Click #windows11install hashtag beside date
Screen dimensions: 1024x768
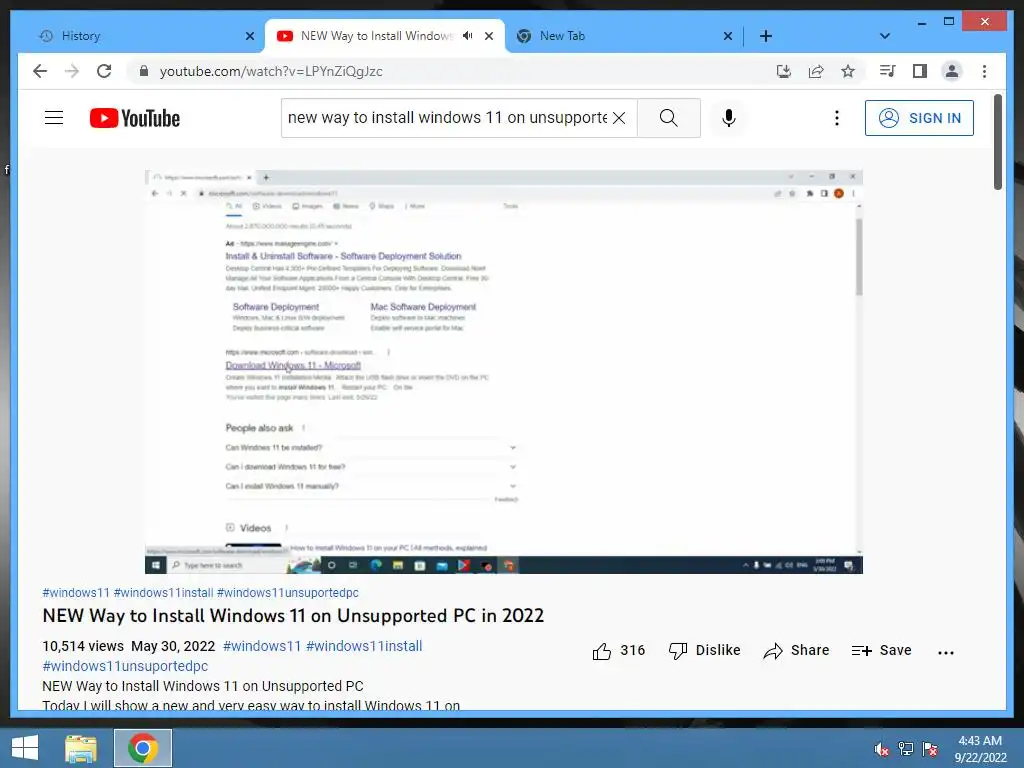click(364, 646)
